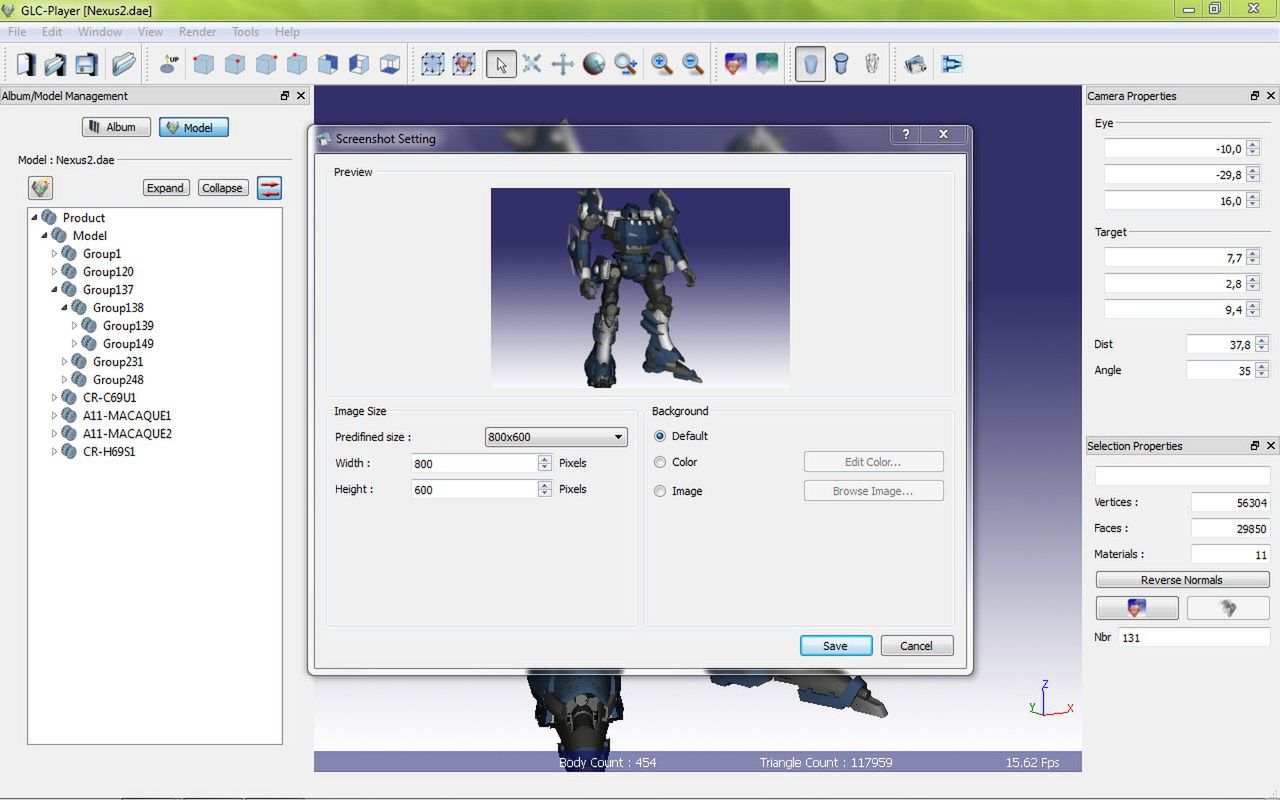Click the green swap visible space icon
The height and width of the screenshot is (800, 1280).
(x=767, y=65)
